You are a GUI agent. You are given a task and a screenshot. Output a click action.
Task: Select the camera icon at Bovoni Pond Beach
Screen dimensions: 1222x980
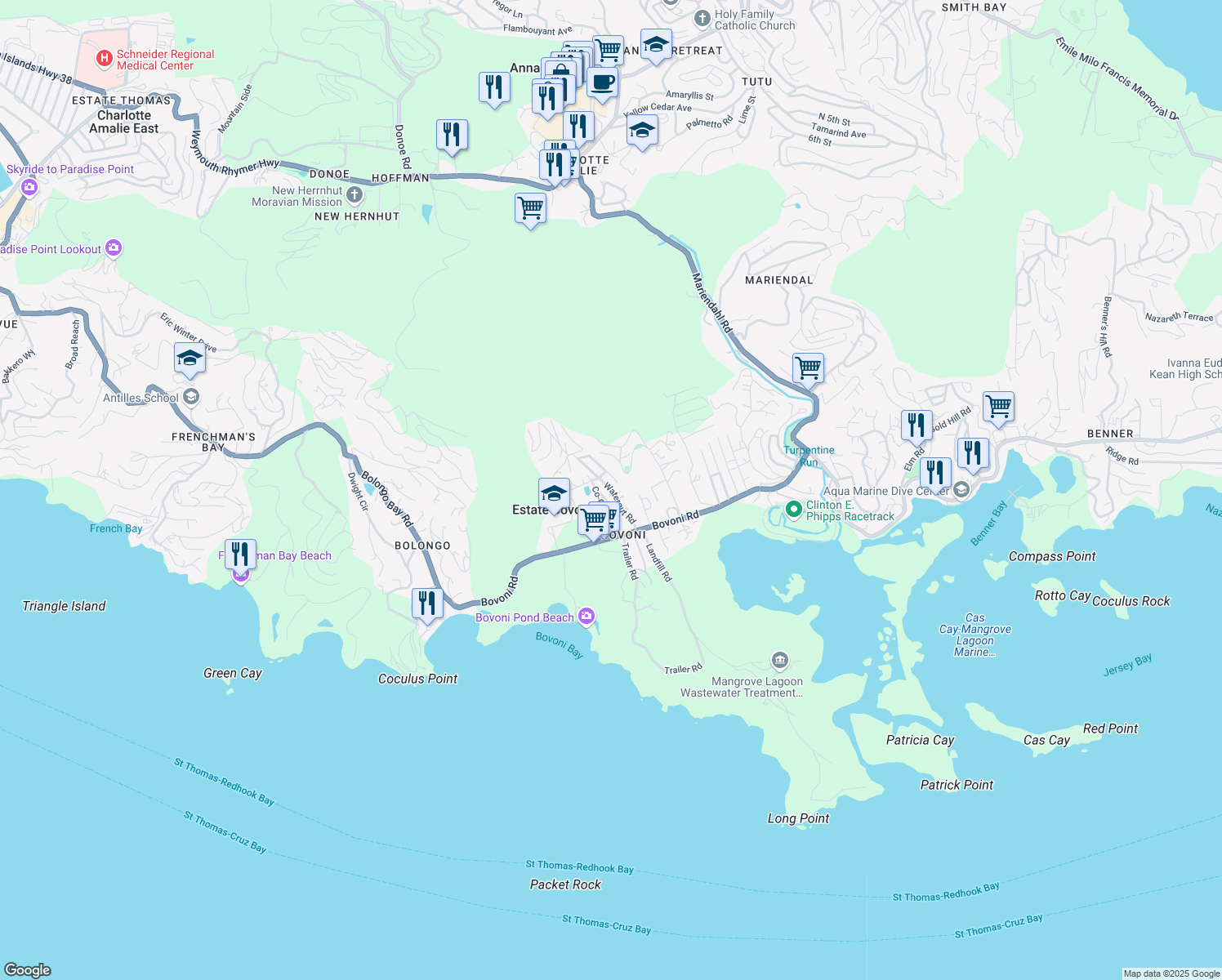point(586,616)
